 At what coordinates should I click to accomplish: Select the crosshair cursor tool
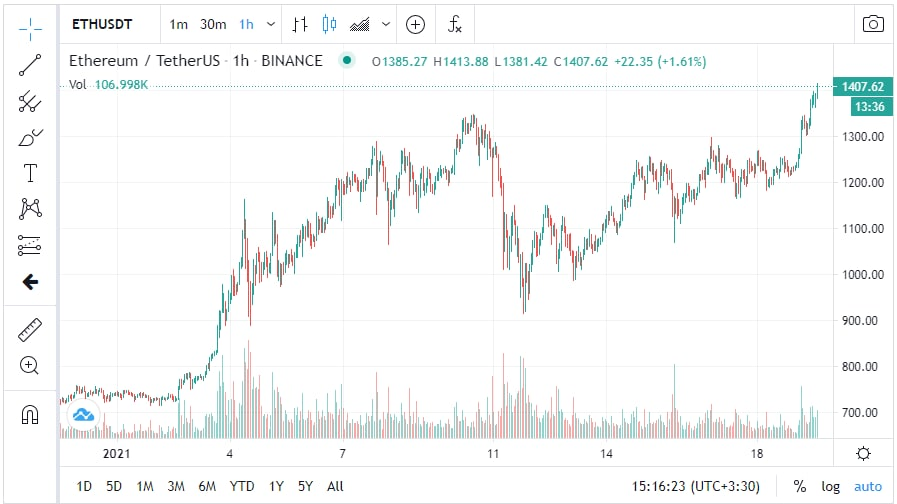(30, 25)
